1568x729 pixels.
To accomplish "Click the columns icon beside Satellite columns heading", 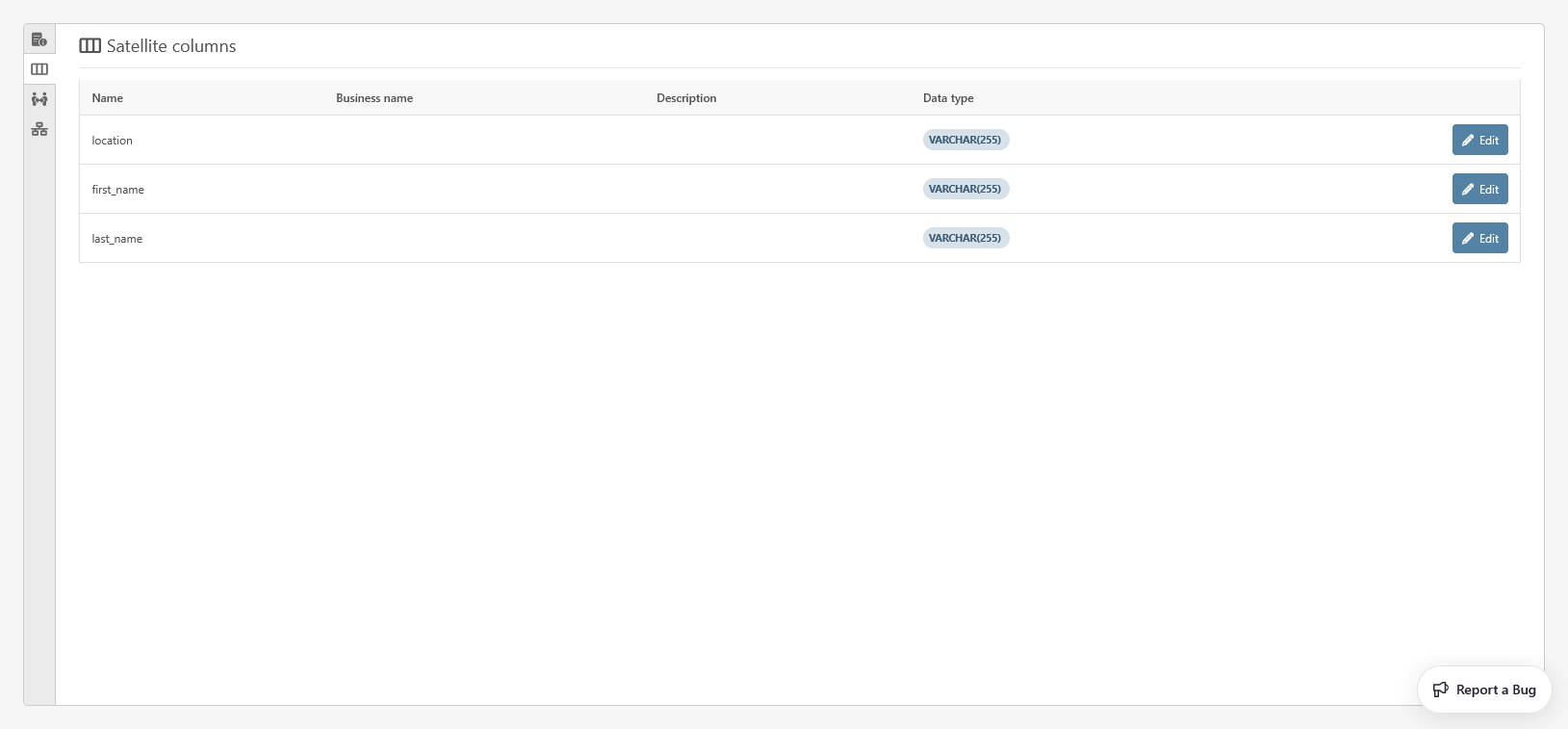I will [x=90, y=46].
